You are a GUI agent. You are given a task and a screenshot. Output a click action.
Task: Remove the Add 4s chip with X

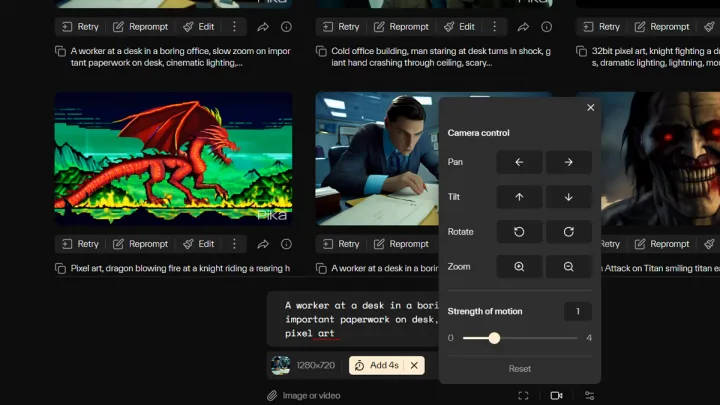[x=414, y=365]
